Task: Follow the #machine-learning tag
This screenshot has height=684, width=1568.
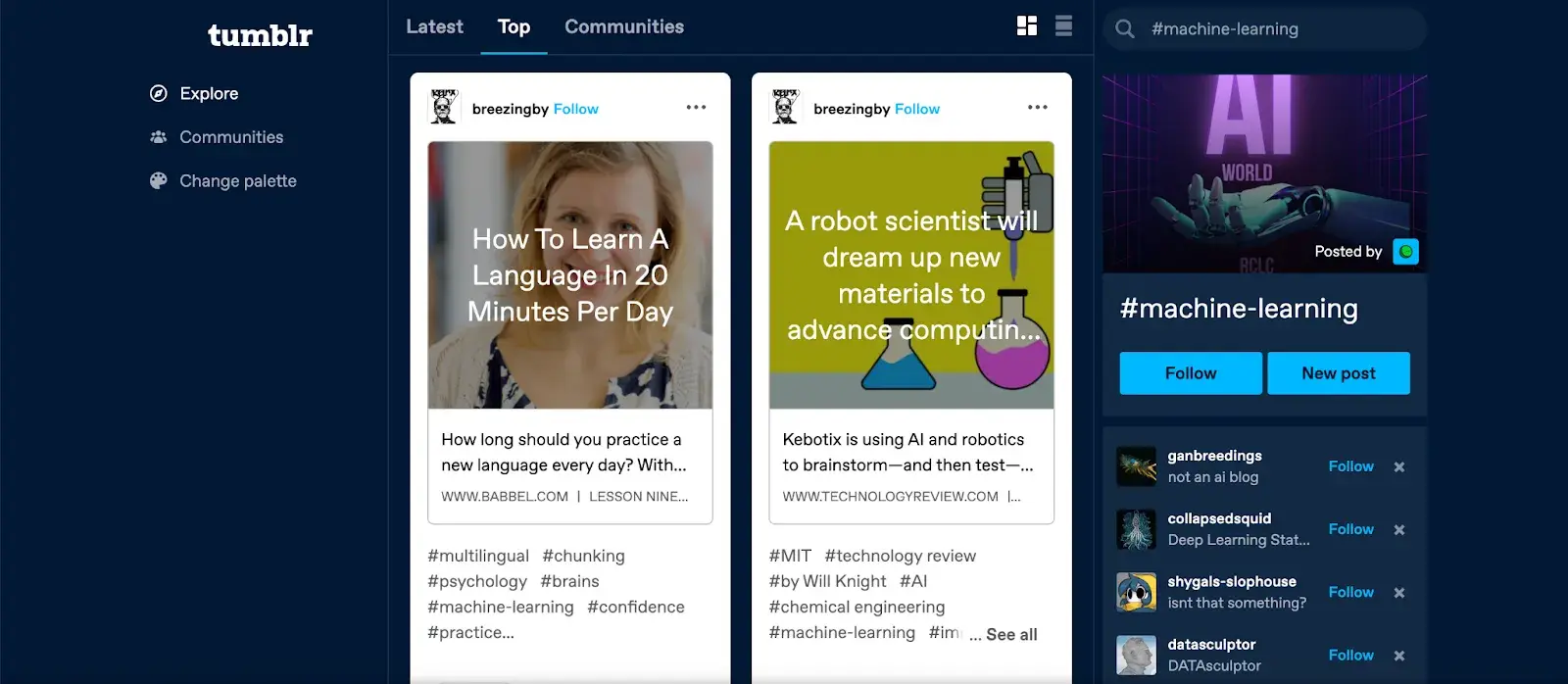Action: pyautogui.click(x=1191, y=373)
